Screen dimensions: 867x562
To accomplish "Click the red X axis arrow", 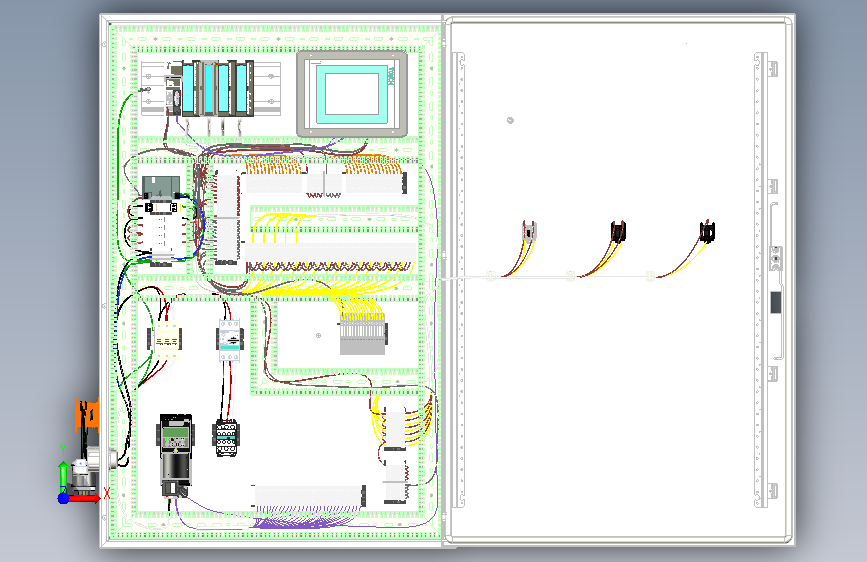I will point(86,498).
